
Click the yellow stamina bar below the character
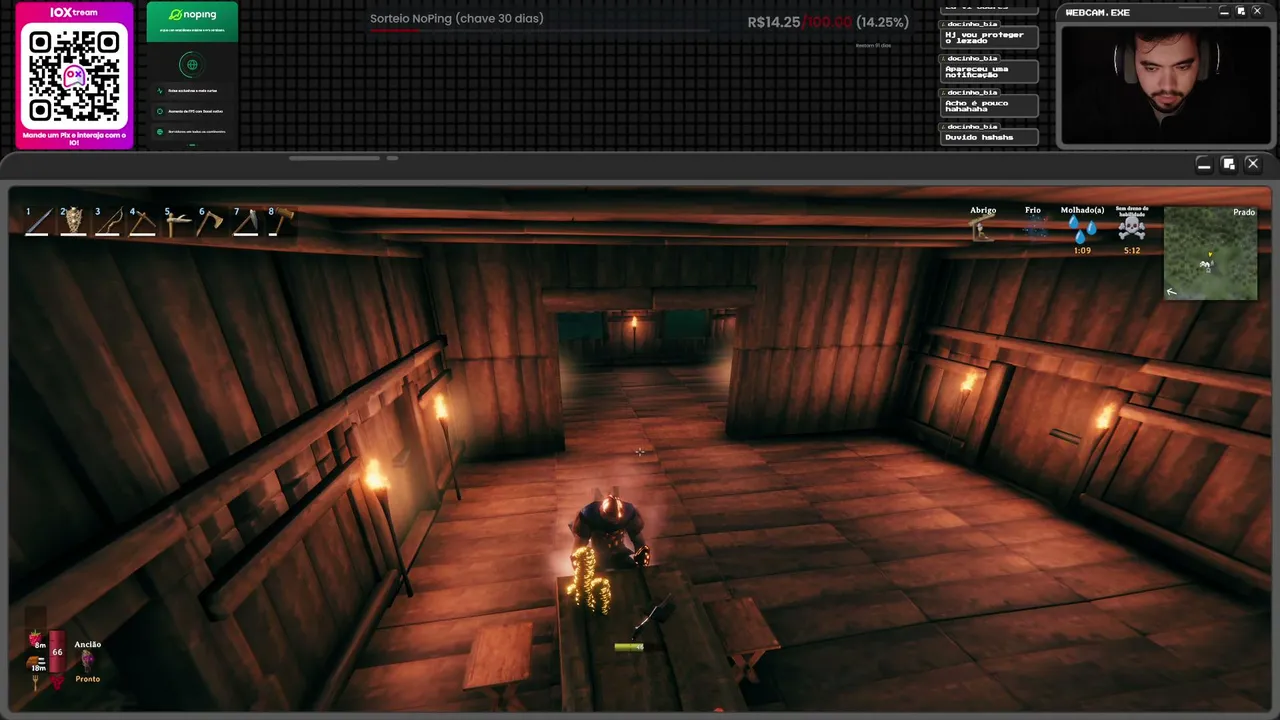pyautogui.click(x=629, y=647)
